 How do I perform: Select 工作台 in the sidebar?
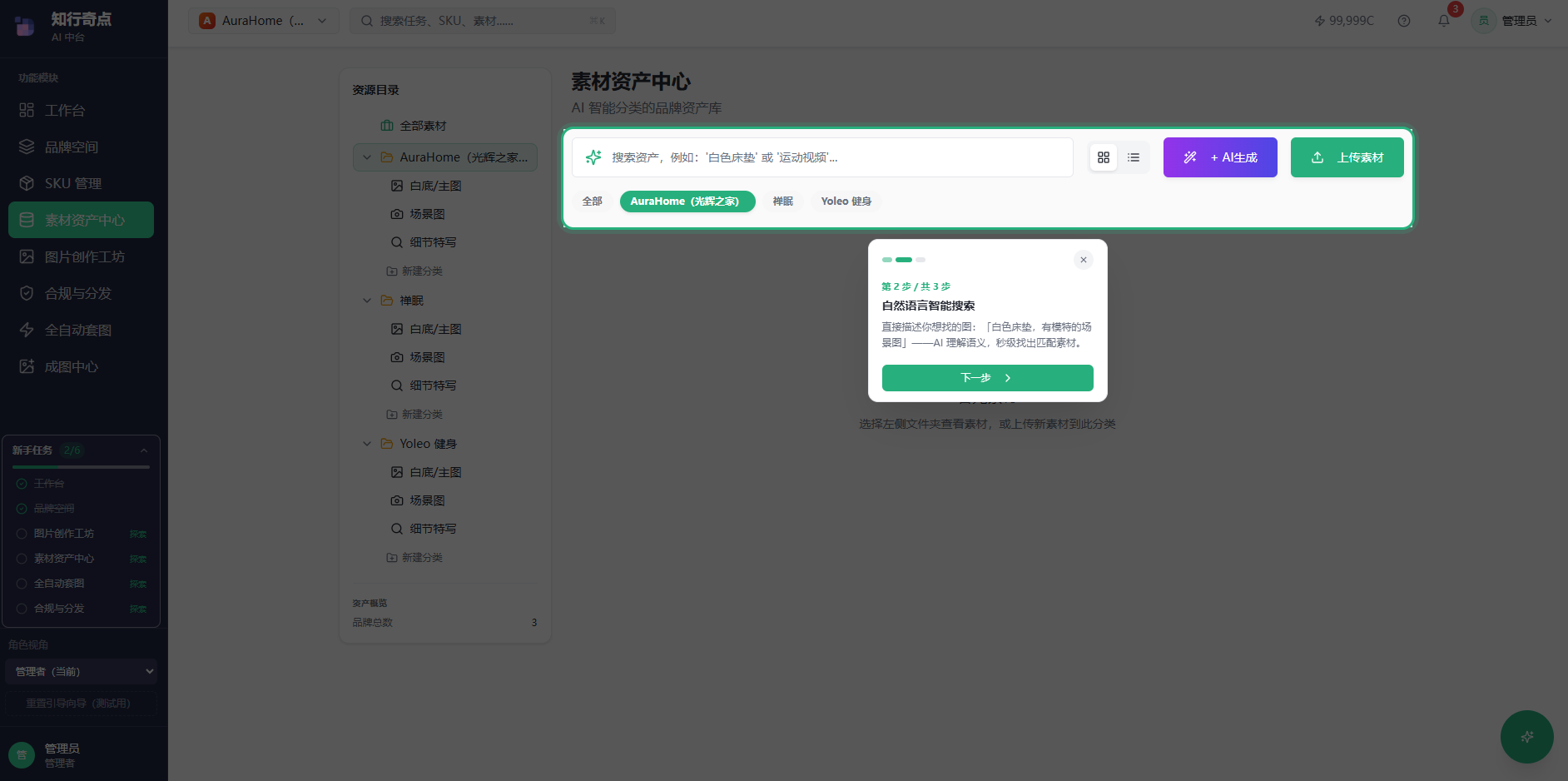(62, 109)
